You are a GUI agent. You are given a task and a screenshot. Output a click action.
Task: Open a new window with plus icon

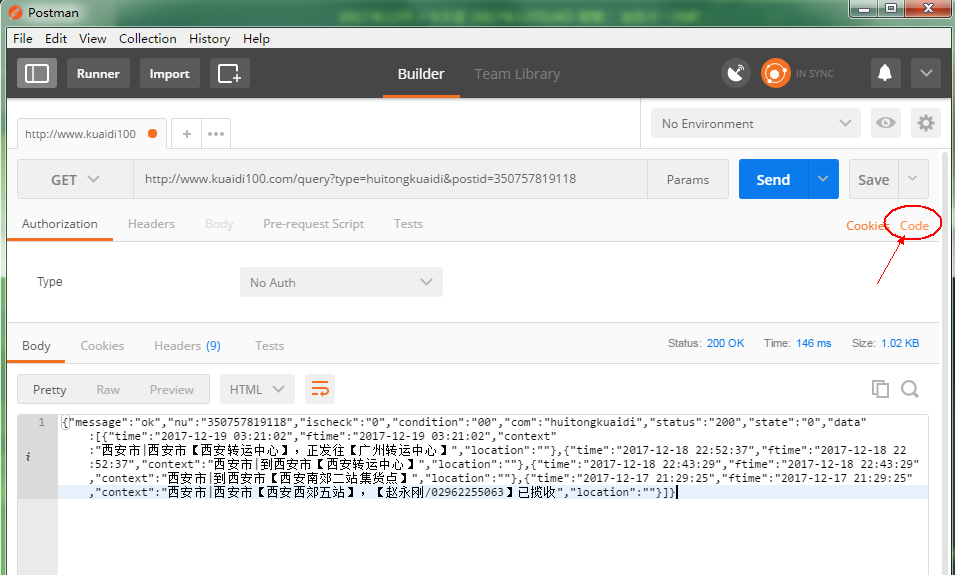click(x=230, y=74)
